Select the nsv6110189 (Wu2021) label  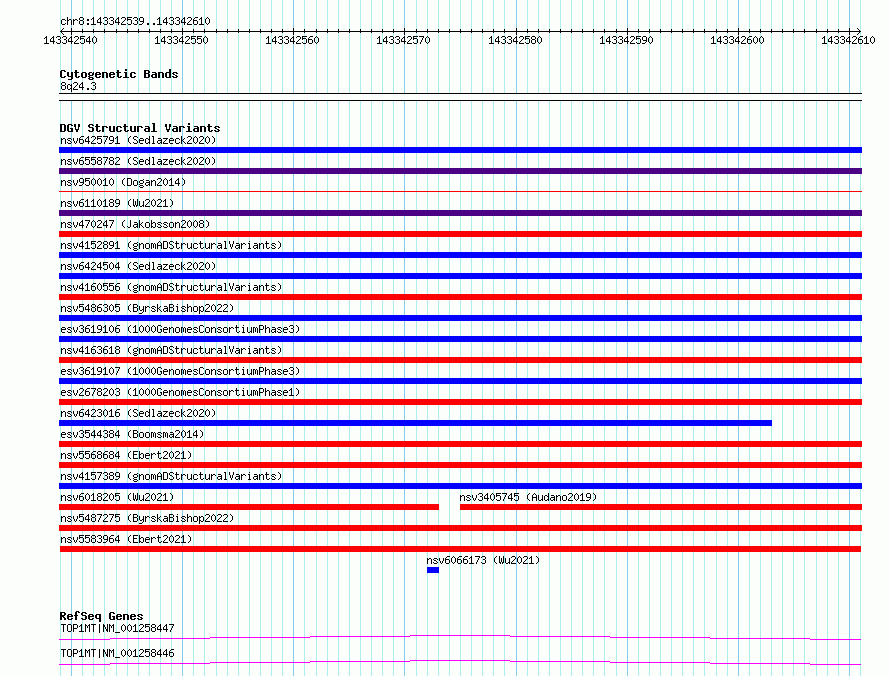pyautogui.click(x=117, y=203)
